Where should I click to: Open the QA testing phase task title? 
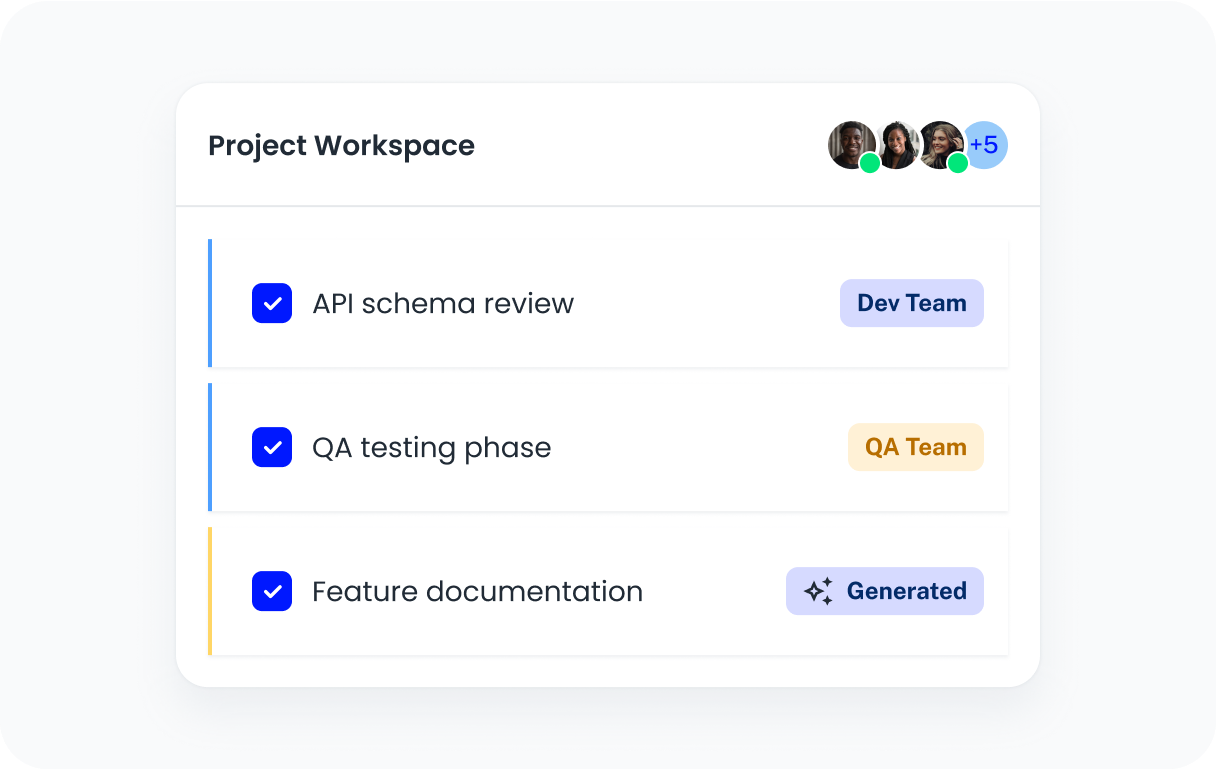click(x=431, y=447)
